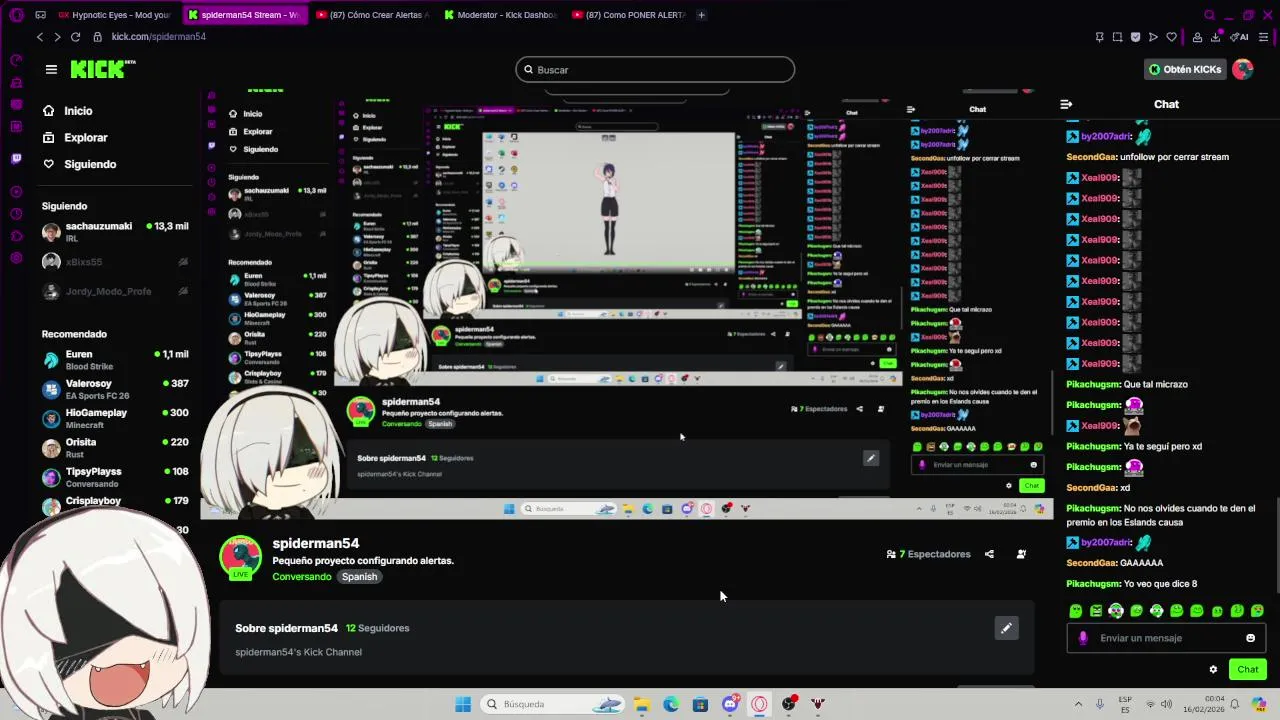This screenshot has width=1280, height=720.
Task: Click the green Chat send button
Action: (1247, 669)
